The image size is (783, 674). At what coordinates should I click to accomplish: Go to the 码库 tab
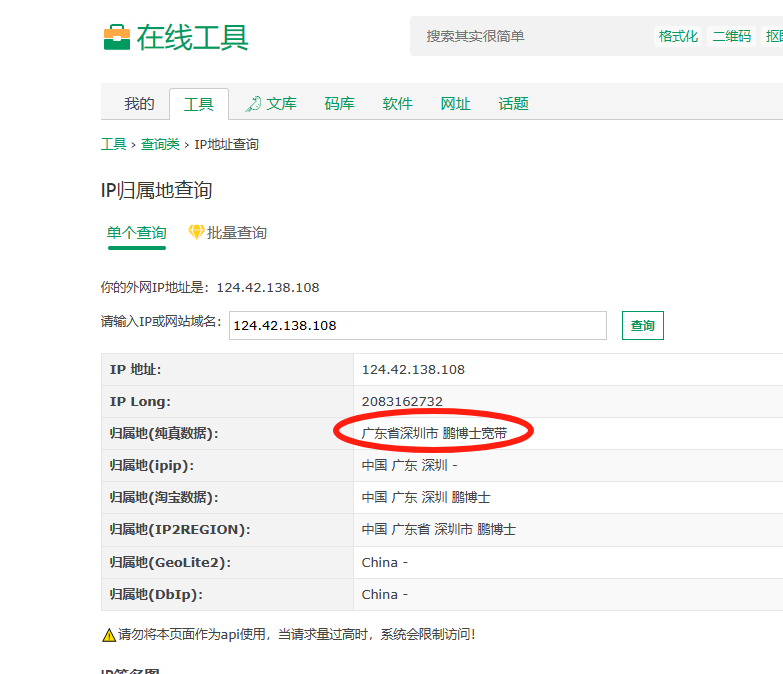click(x=339, y=104)
